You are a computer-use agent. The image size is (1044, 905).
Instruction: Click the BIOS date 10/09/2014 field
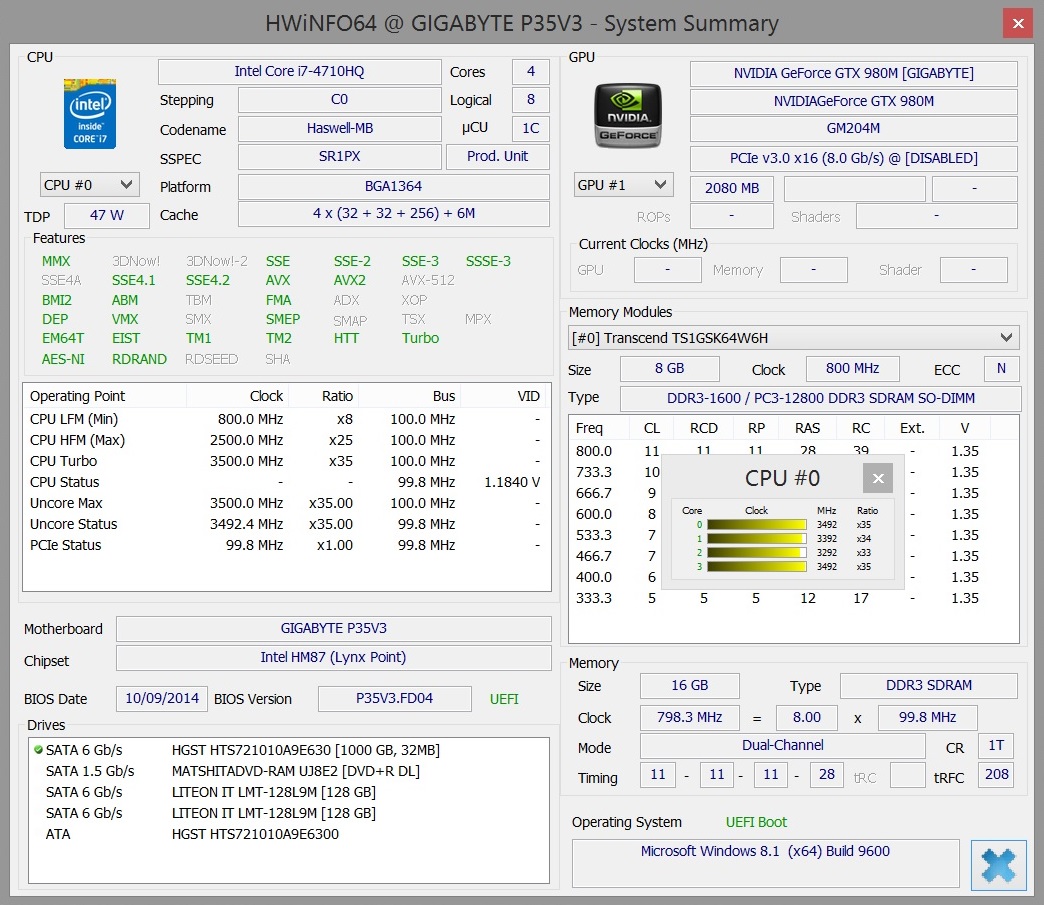coord(162,699)
